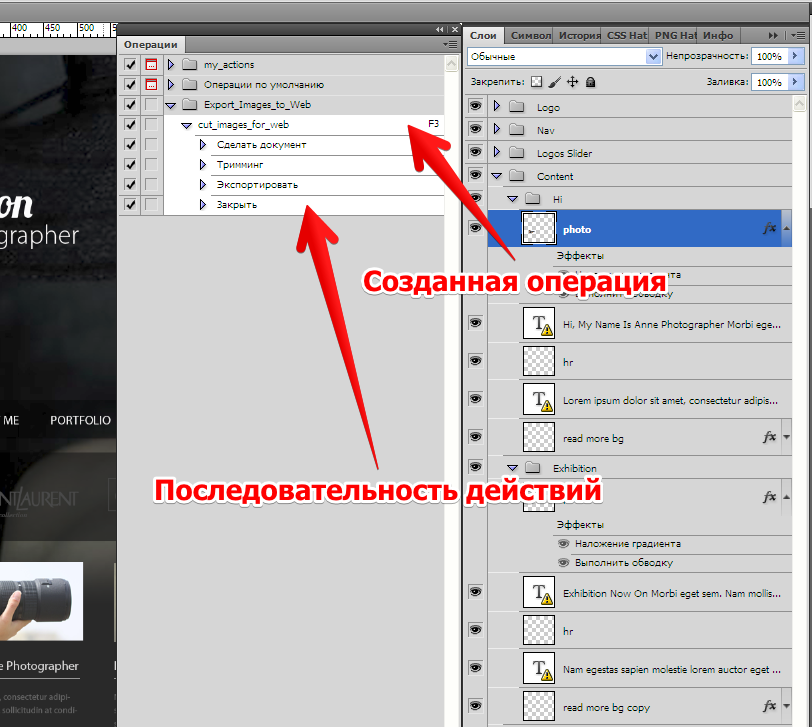Click Export_Images_to_Web set folder icon
Viewport: 812px width, 727px height.
coord(190,105)
